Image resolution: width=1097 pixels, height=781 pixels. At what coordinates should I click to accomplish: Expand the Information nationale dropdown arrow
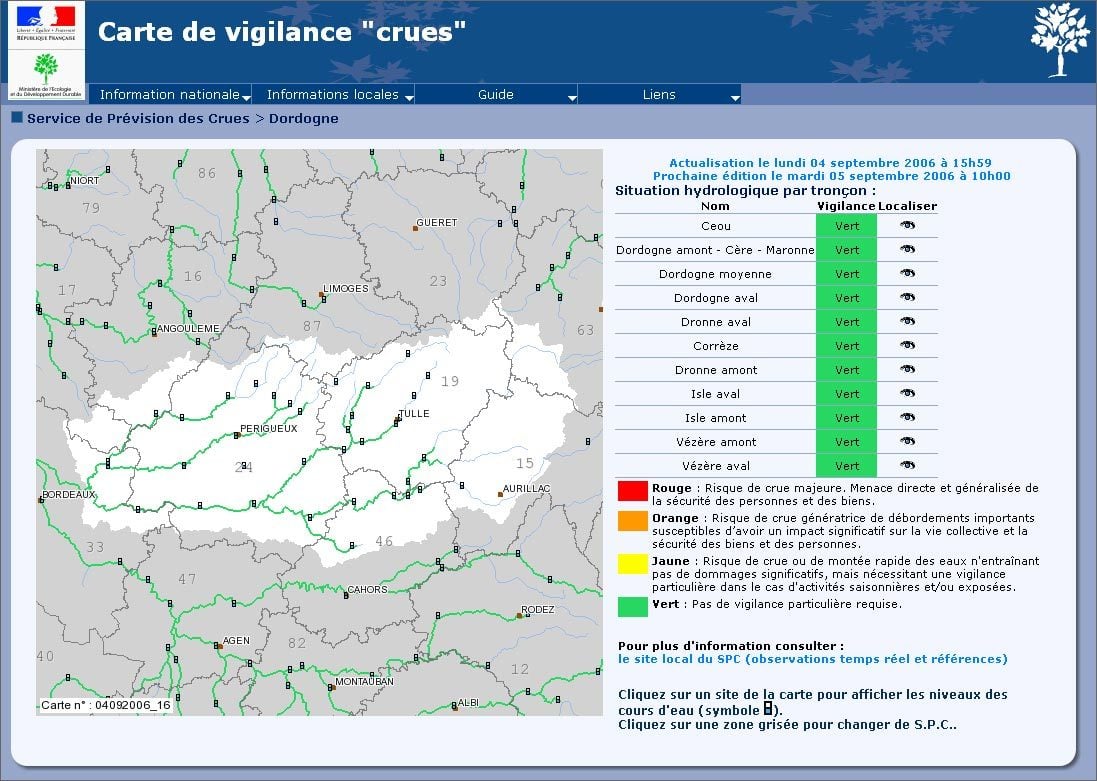[x=246, y=97]
